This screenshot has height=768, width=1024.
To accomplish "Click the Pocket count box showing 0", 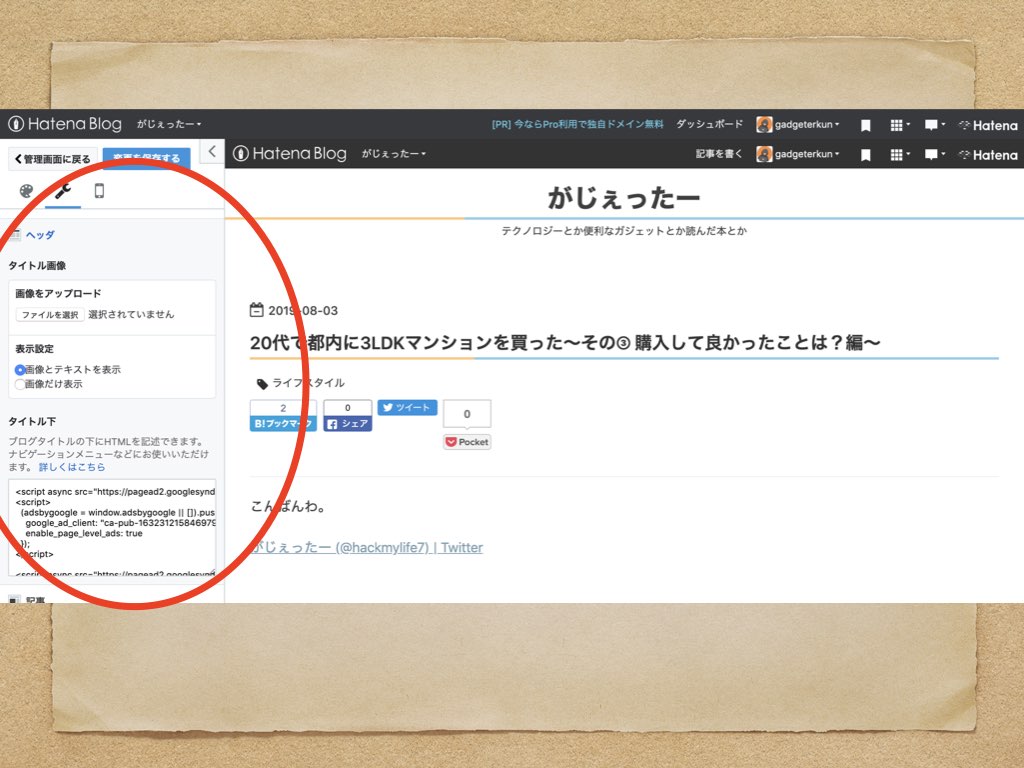I will (467, 414).
